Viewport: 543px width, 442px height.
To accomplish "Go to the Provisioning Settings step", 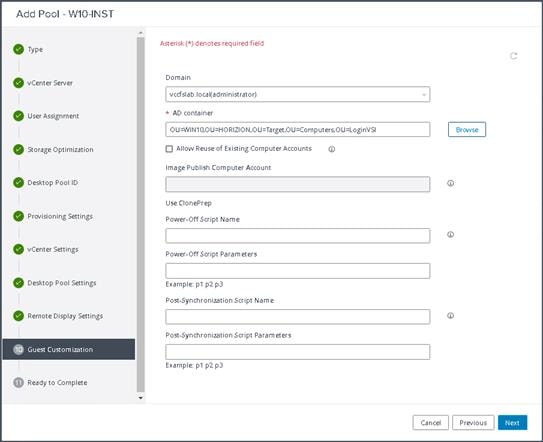I will click(x=60, y=216).
